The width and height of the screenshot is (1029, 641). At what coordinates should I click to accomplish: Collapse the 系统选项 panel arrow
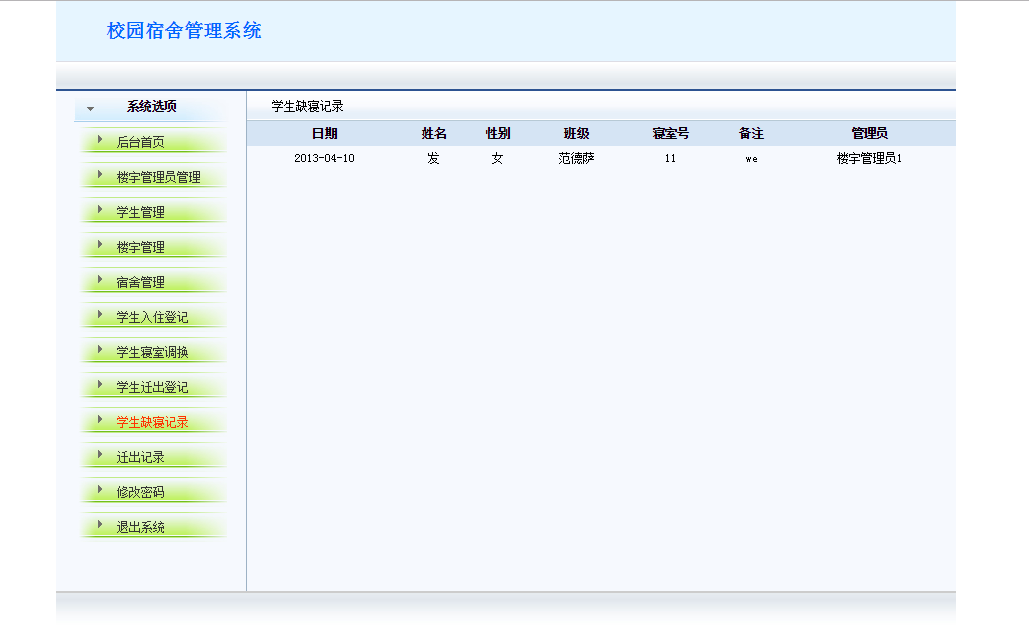[x=91, y=109]
